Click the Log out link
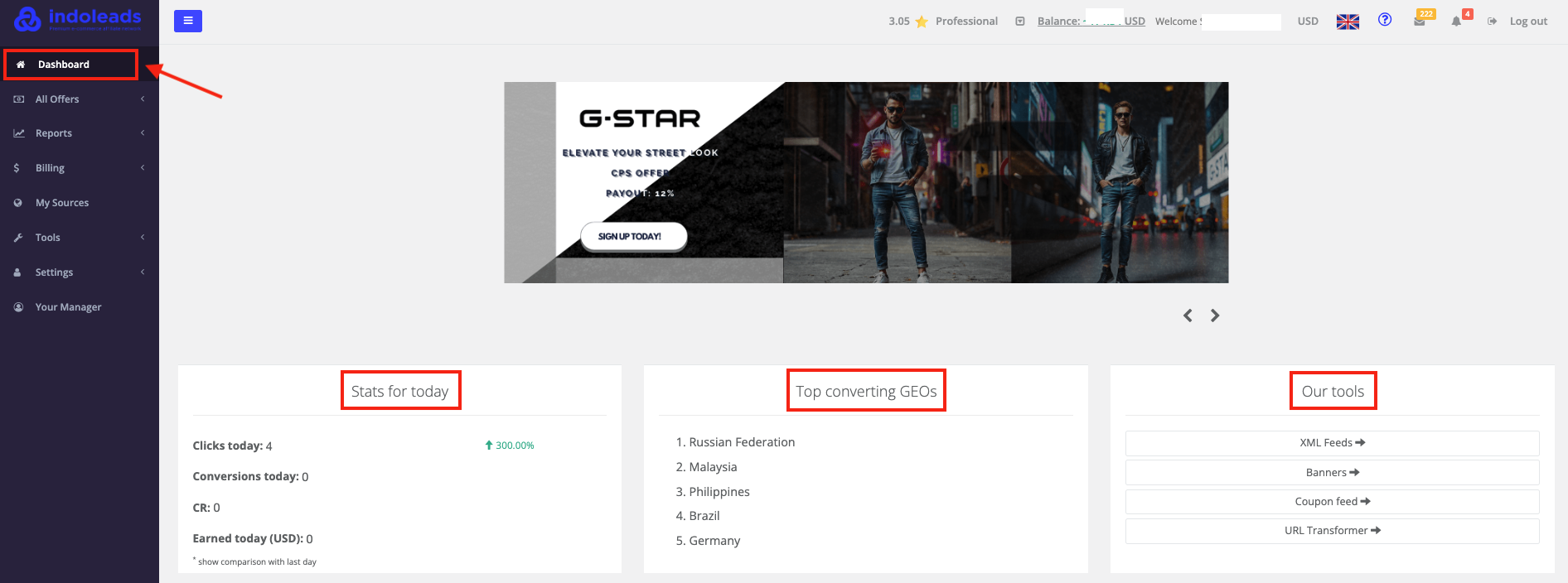 coord(1528,22)
